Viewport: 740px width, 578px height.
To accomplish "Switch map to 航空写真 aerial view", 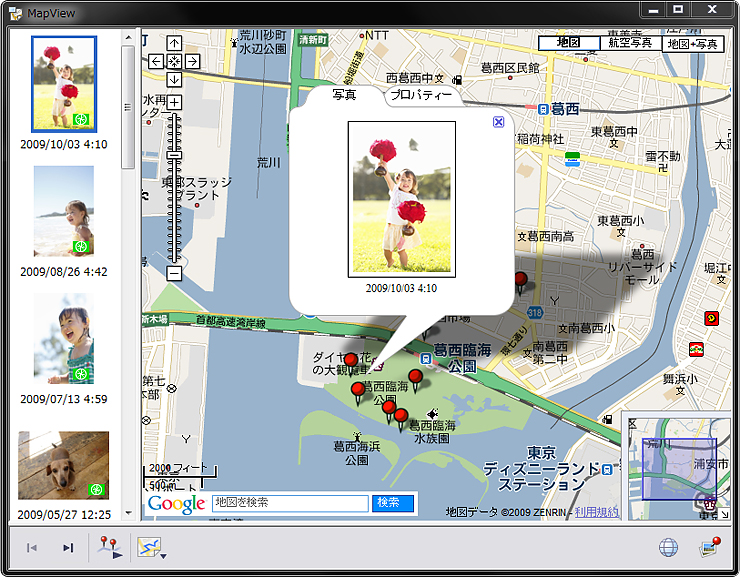I will [630, 43].
